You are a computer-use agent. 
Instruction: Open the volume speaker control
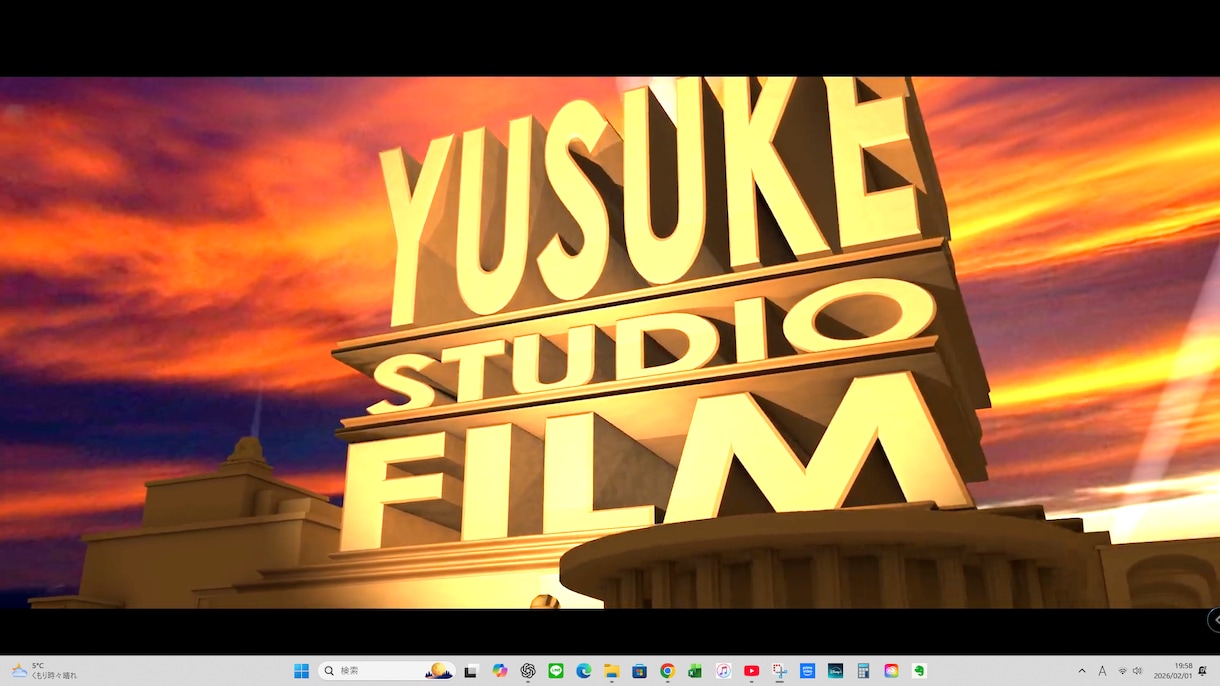1137,671
